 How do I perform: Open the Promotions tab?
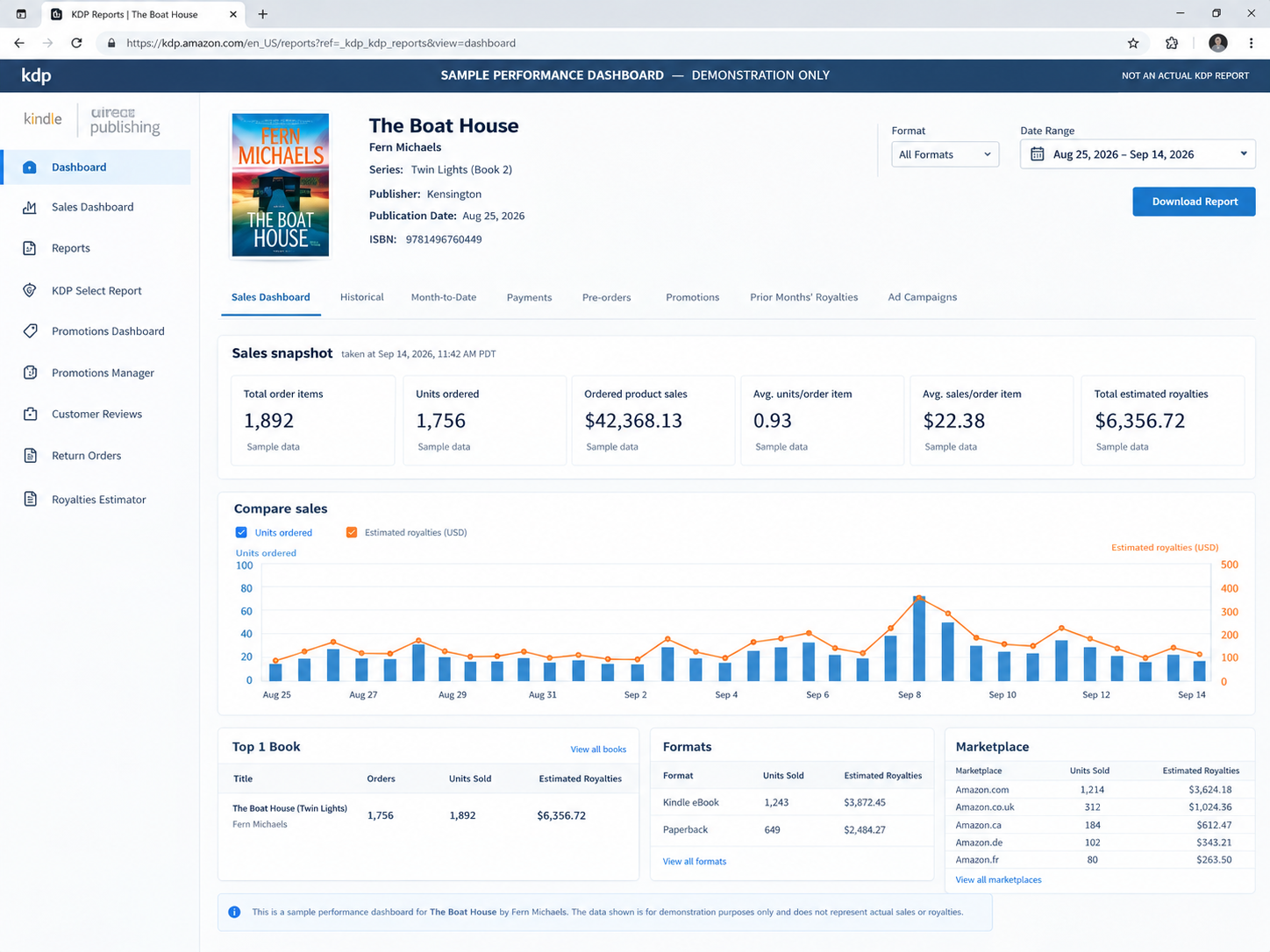(692, 297)
